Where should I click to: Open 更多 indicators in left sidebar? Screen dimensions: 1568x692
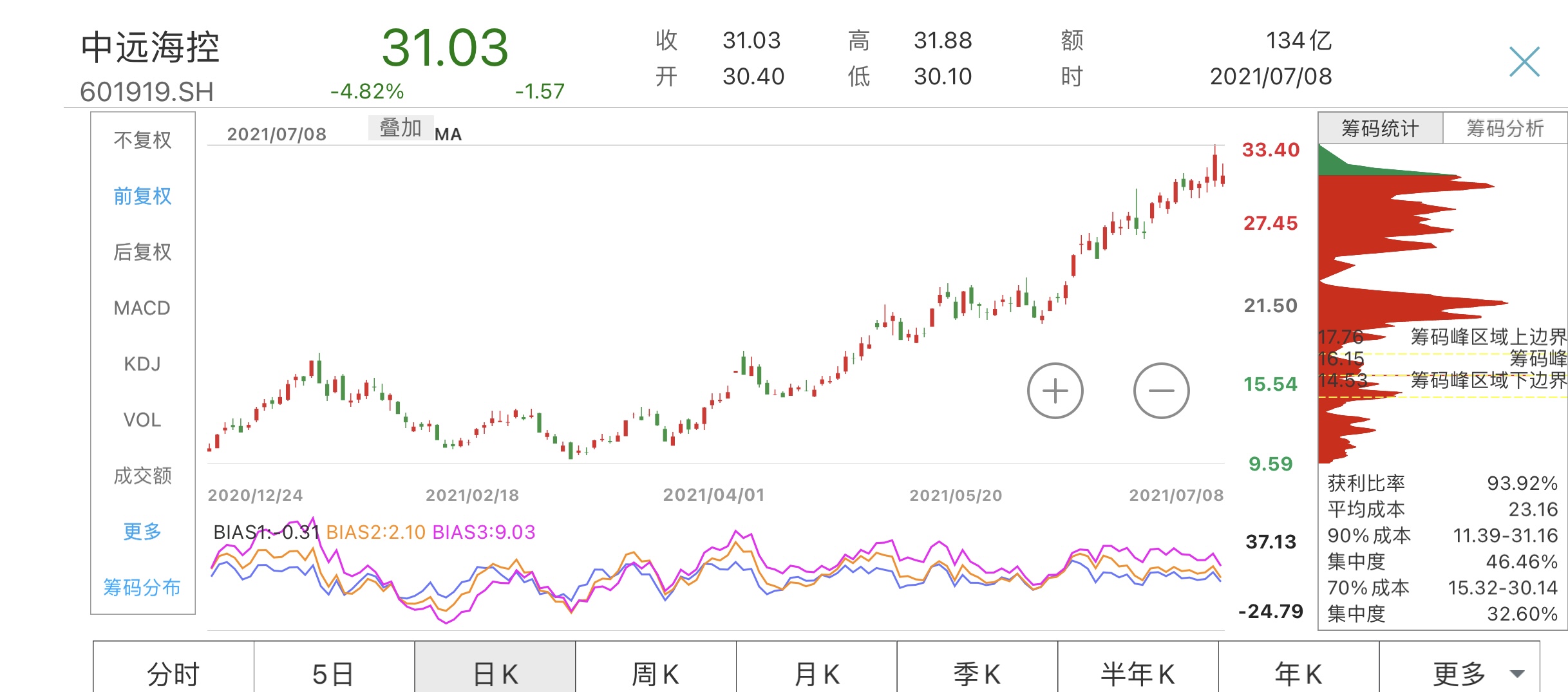tap(142, 531)
